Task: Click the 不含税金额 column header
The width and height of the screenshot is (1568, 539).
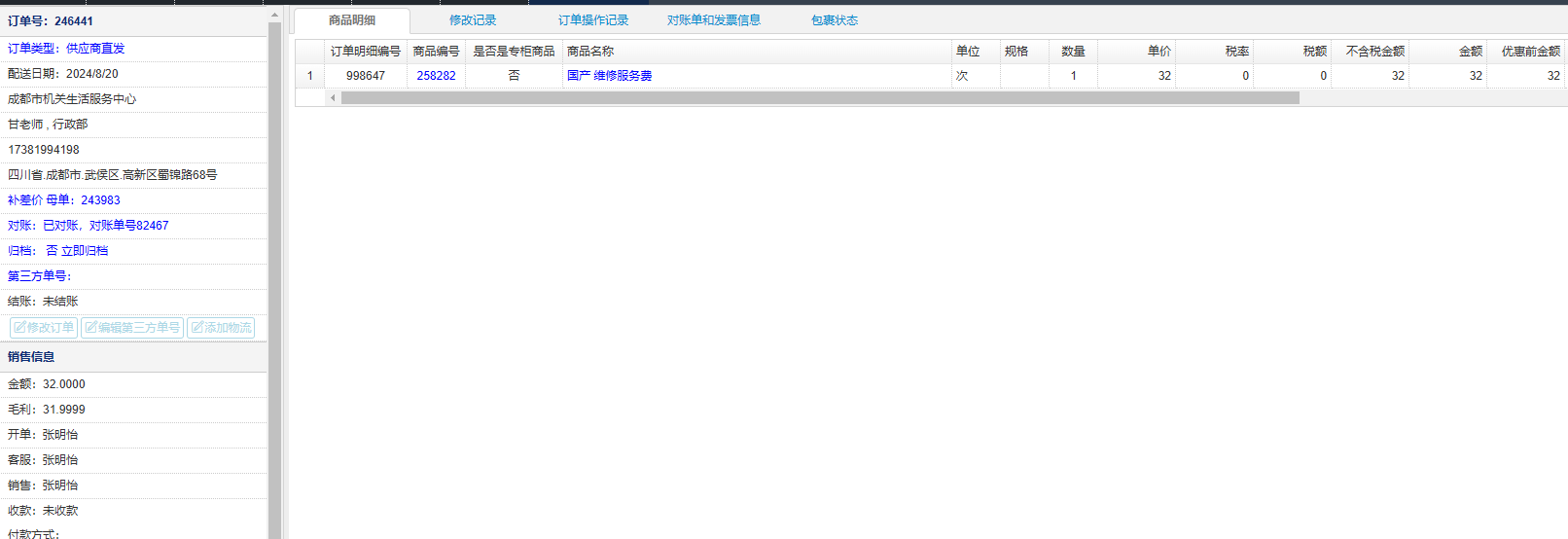Action: click(1370, 52)
